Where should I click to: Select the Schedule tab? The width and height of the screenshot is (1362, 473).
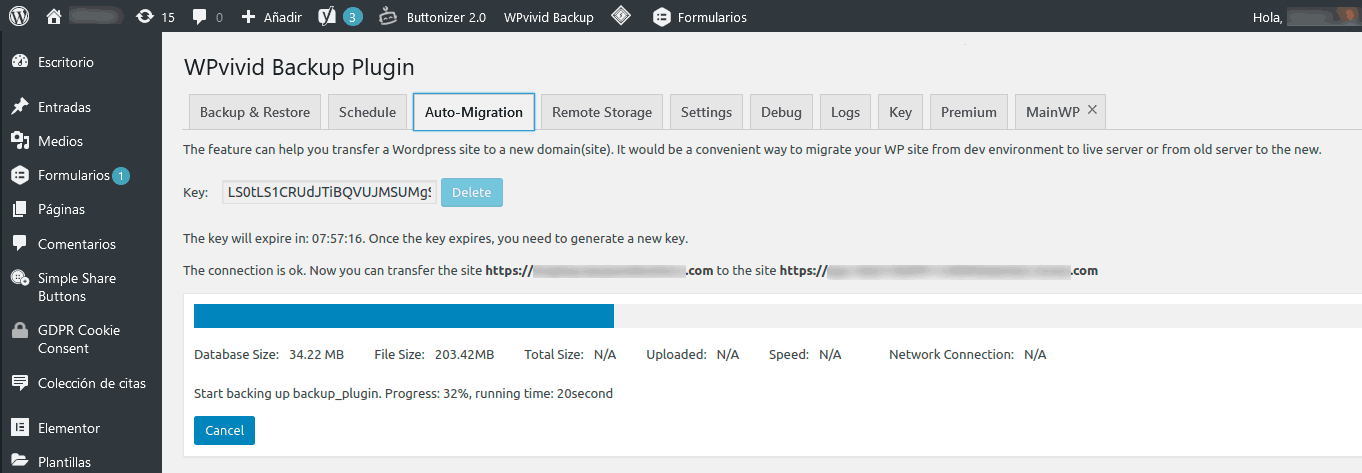(367, 112)
